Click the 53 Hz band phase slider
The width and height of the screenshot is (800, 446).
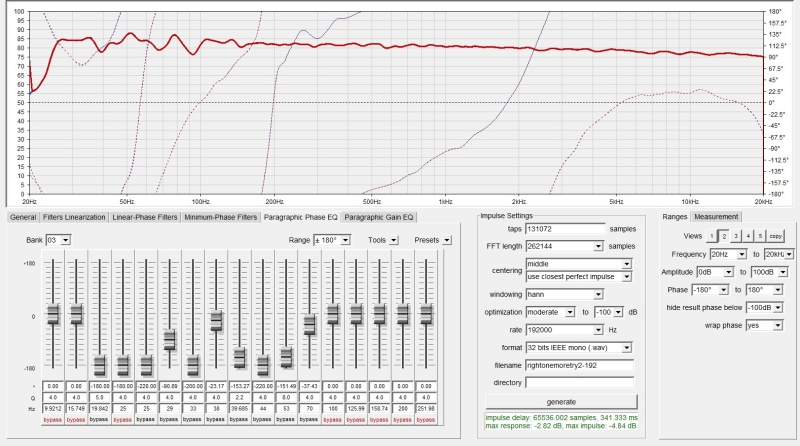(x=287, y=357)
